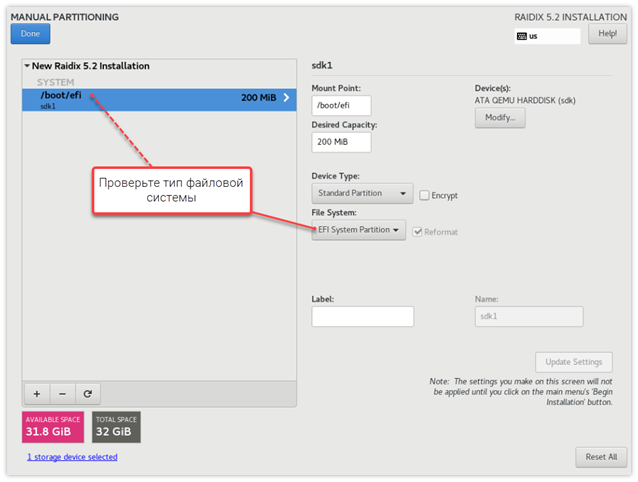Click the reload storage configuration icon
Viewport: 638px width, 482px height.
[x=87, y=393]
